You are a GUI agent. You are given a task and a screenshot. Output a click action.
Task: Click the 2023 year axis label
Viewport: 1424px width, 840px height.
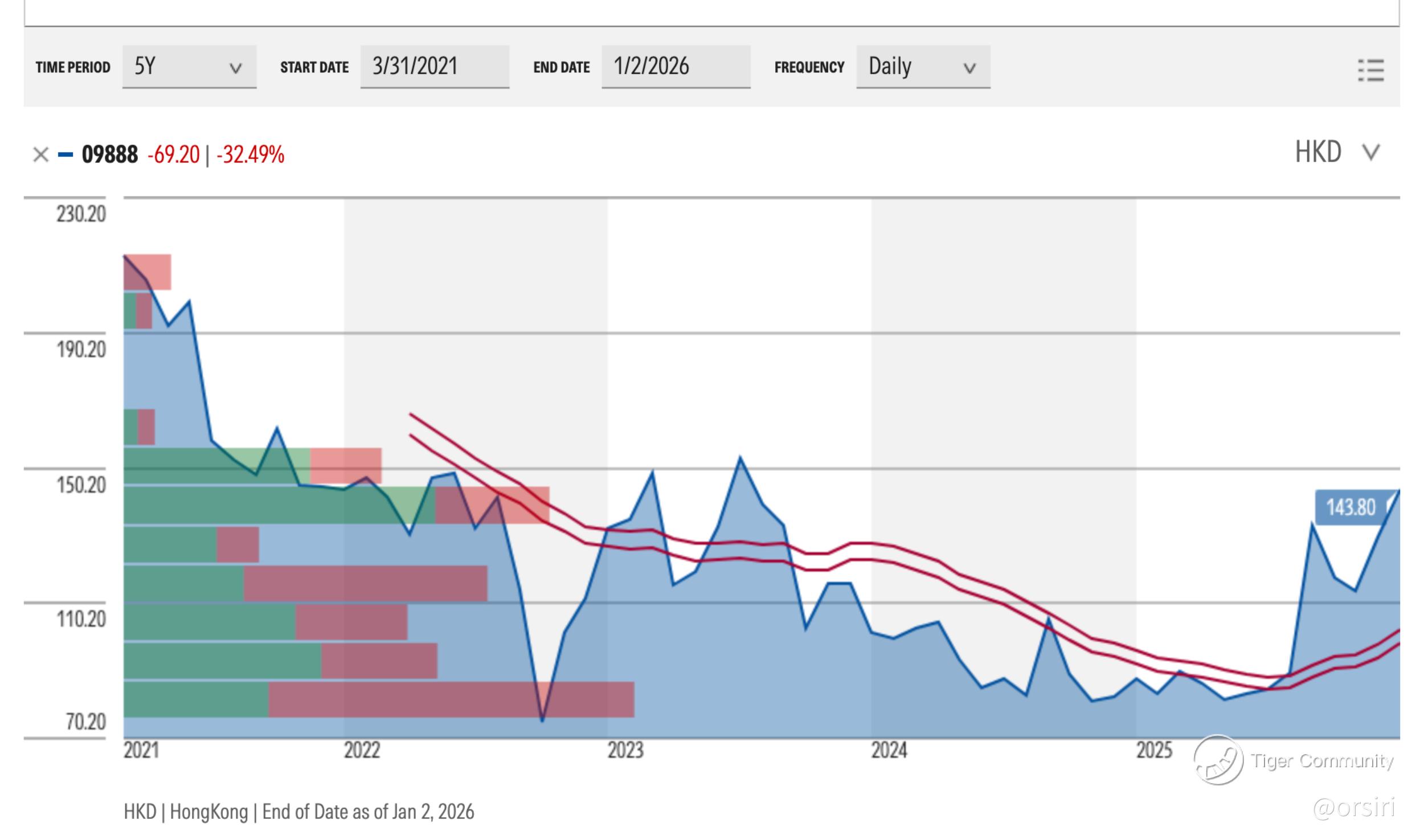[x=625, y=751]
